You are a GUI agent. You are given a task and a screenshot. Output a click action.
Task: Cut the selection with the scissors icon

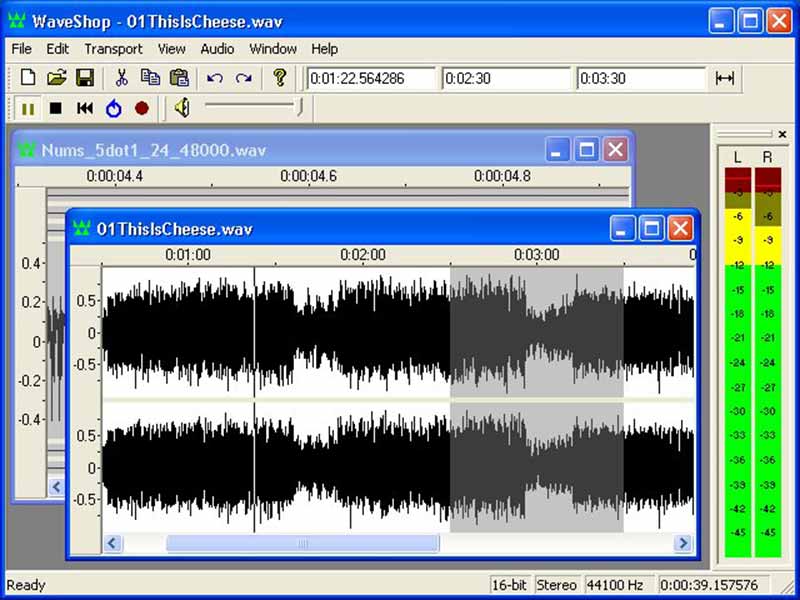coord(121,78)
